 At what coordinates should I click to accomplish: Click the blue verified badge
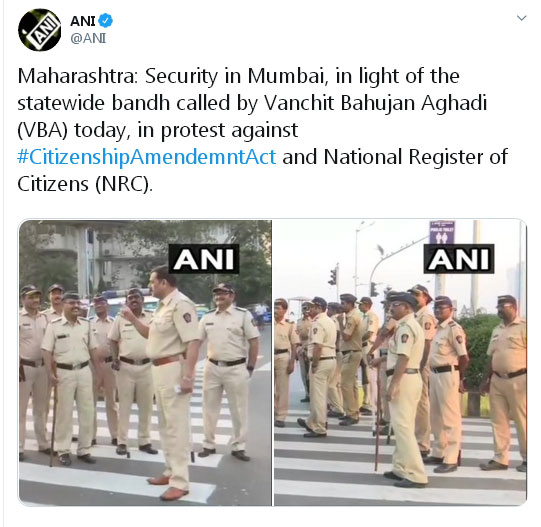105,21
